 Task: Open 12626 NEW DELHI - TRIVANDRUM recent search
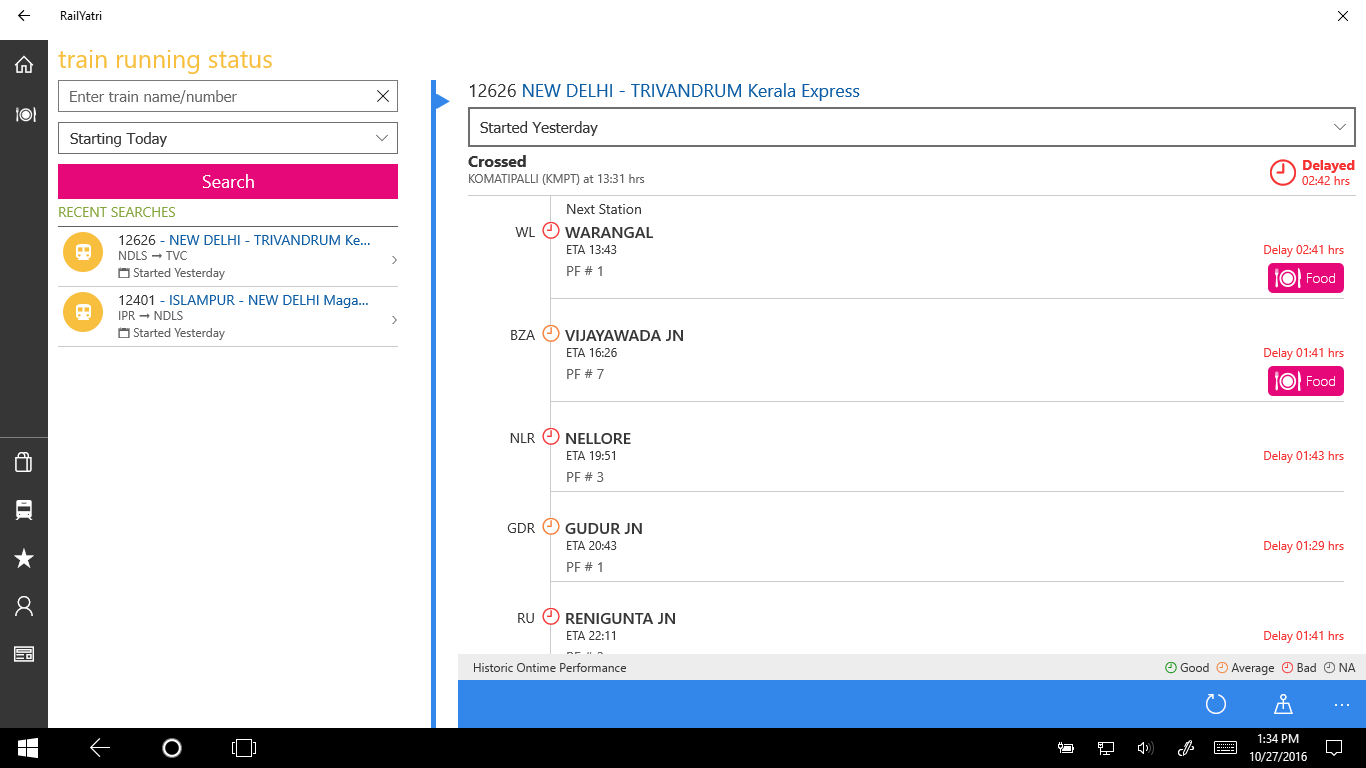coord(228,256)
